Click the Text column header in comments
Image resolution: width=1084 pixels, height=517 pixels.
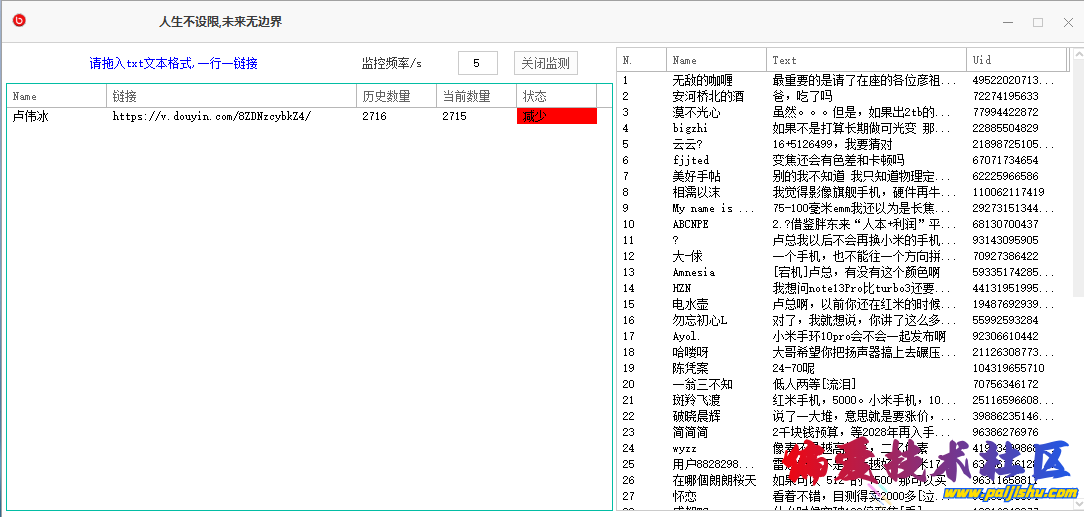coord(866,60)
